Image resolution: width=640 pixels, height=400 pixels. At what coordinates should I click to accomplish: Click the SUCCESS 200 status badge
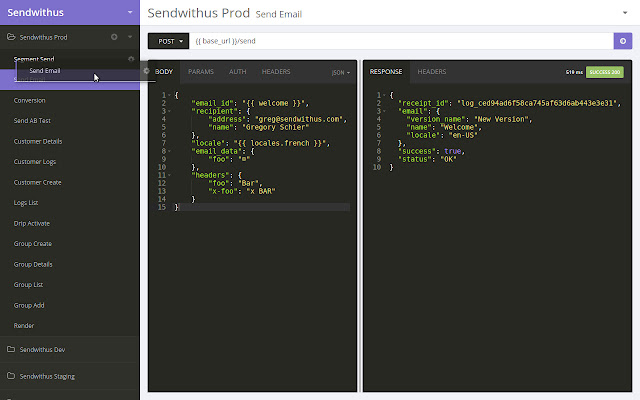coord(605,72)
